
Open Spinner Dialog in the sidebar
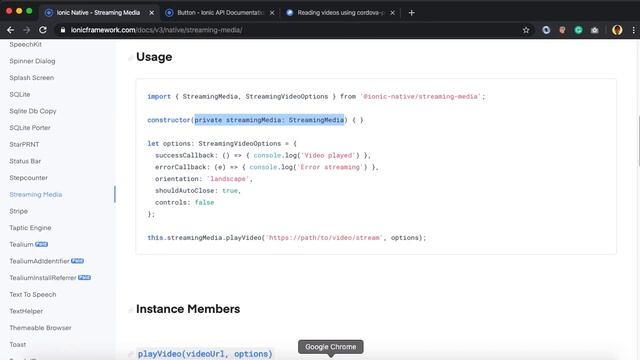pyautogui.click(x=32, y=61)
